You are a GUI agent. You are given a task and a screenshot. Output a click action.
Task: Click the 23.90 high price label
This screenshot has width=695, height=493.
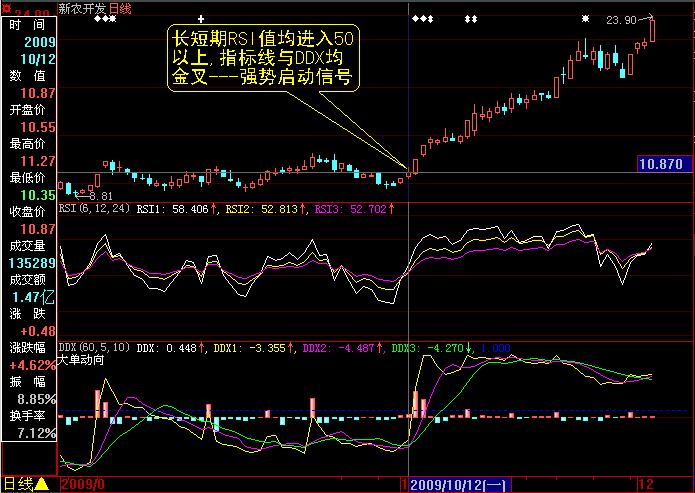pos(621,20)
